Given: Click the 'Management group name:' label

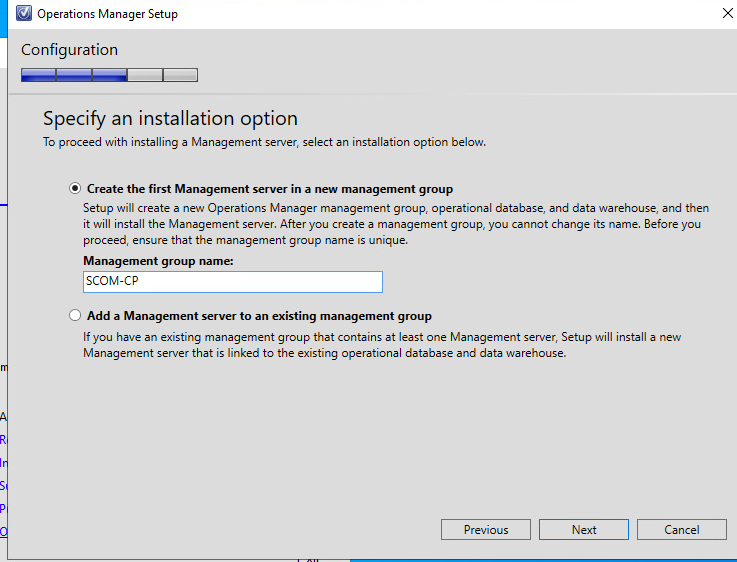Looking at the screenshot, I should pyautogui.click(x=158, y=261).
